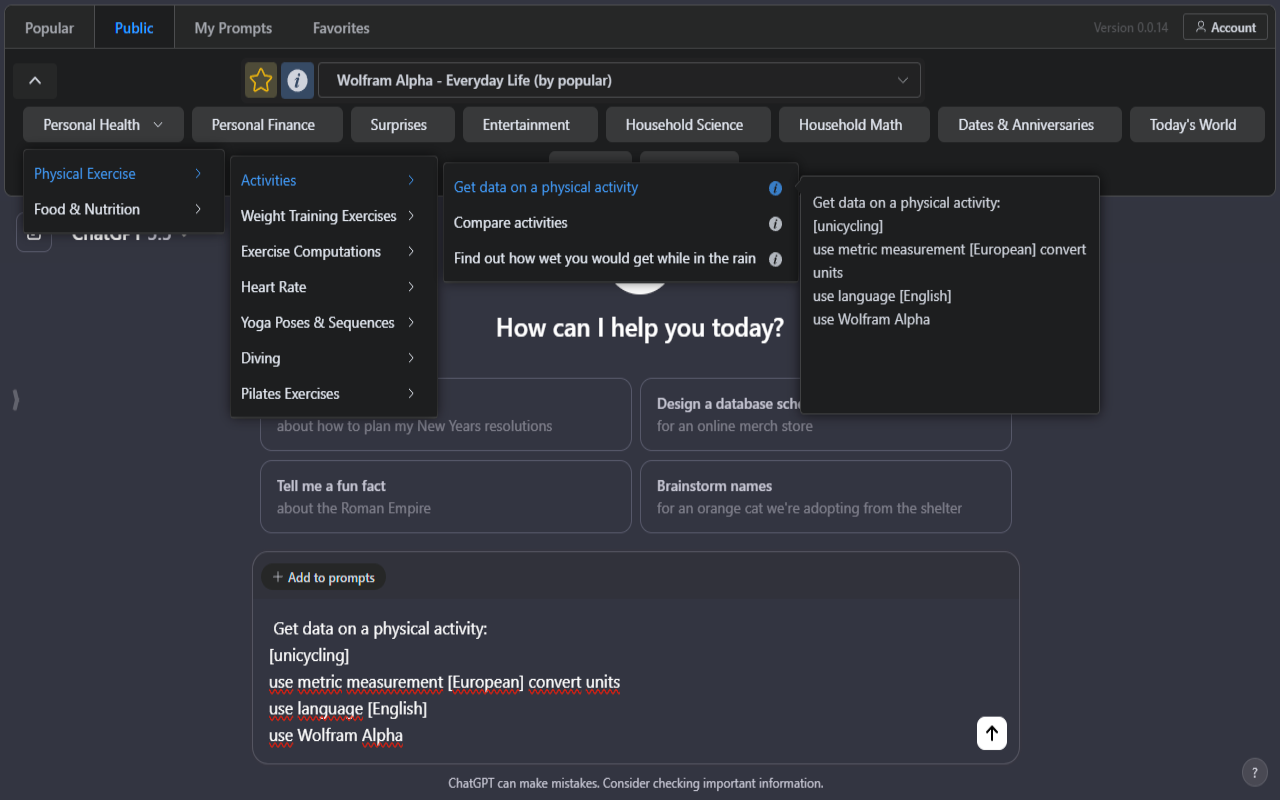Image resolution: width=1280 pixels, height=800 pixels.
Task: Switch to the Favorites tab
Action: pyautogui.click(x=341, y=28)
